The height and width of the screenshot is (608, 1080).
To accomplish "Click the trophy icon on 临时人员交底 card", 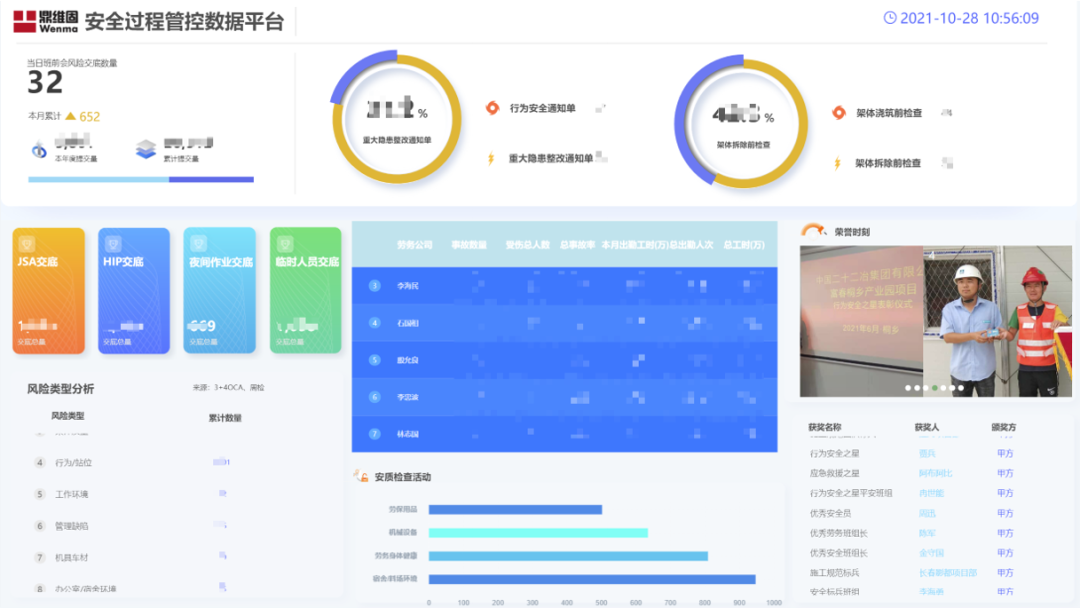I will (x=284, y=243).
